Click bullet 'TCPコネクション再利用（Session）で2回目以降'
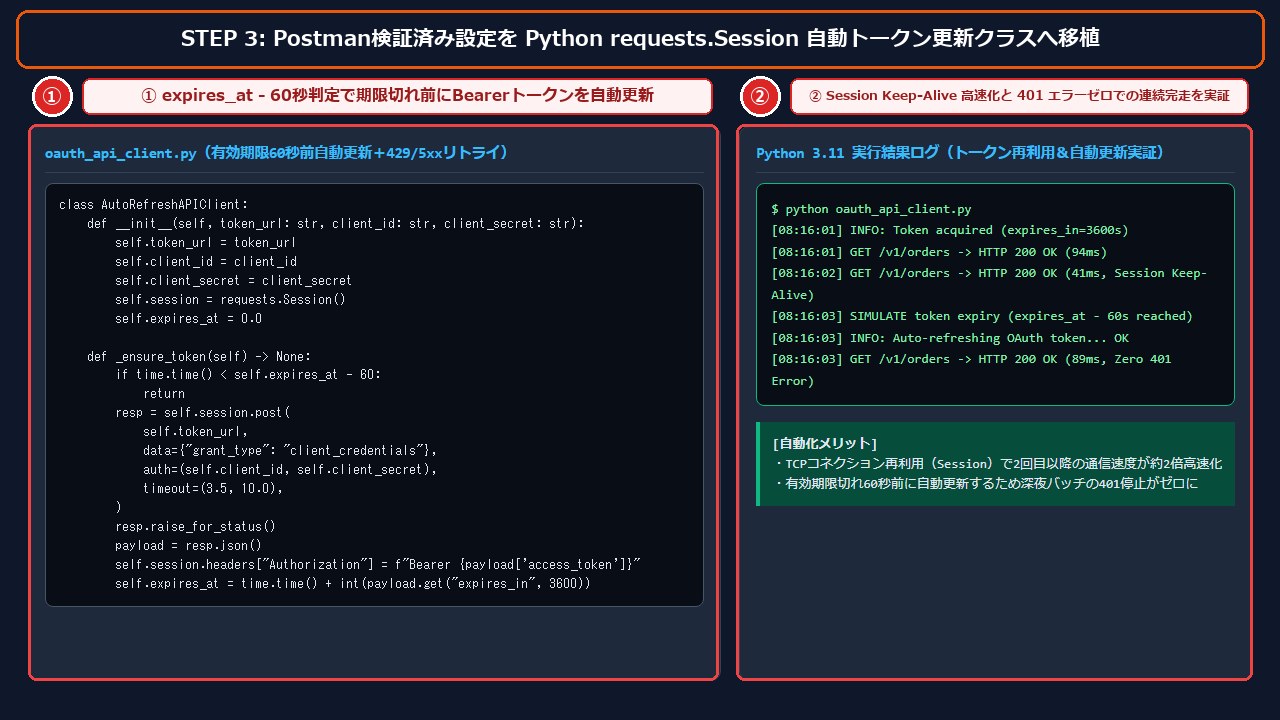 click(x=997, y=464)
